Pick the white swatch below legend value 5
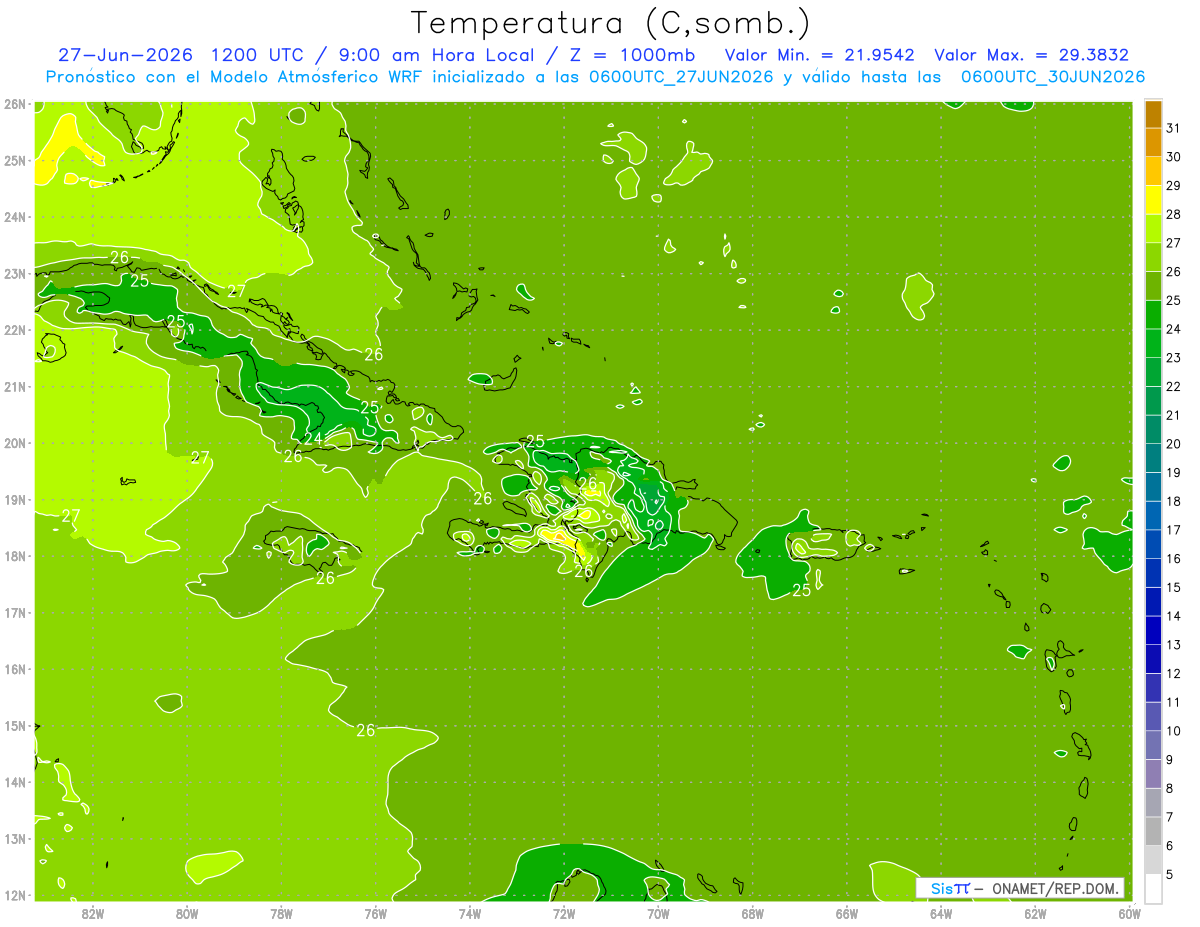This screenshot has width=1200, height=927. coord(1153,888)
